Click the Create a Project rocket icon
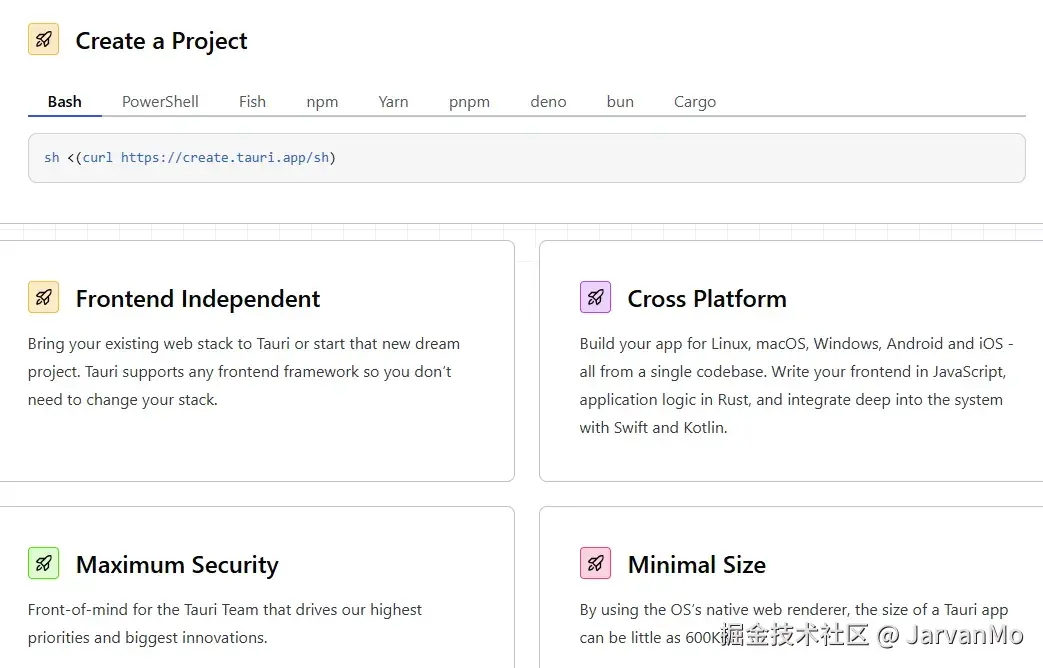 click(43, 40)
